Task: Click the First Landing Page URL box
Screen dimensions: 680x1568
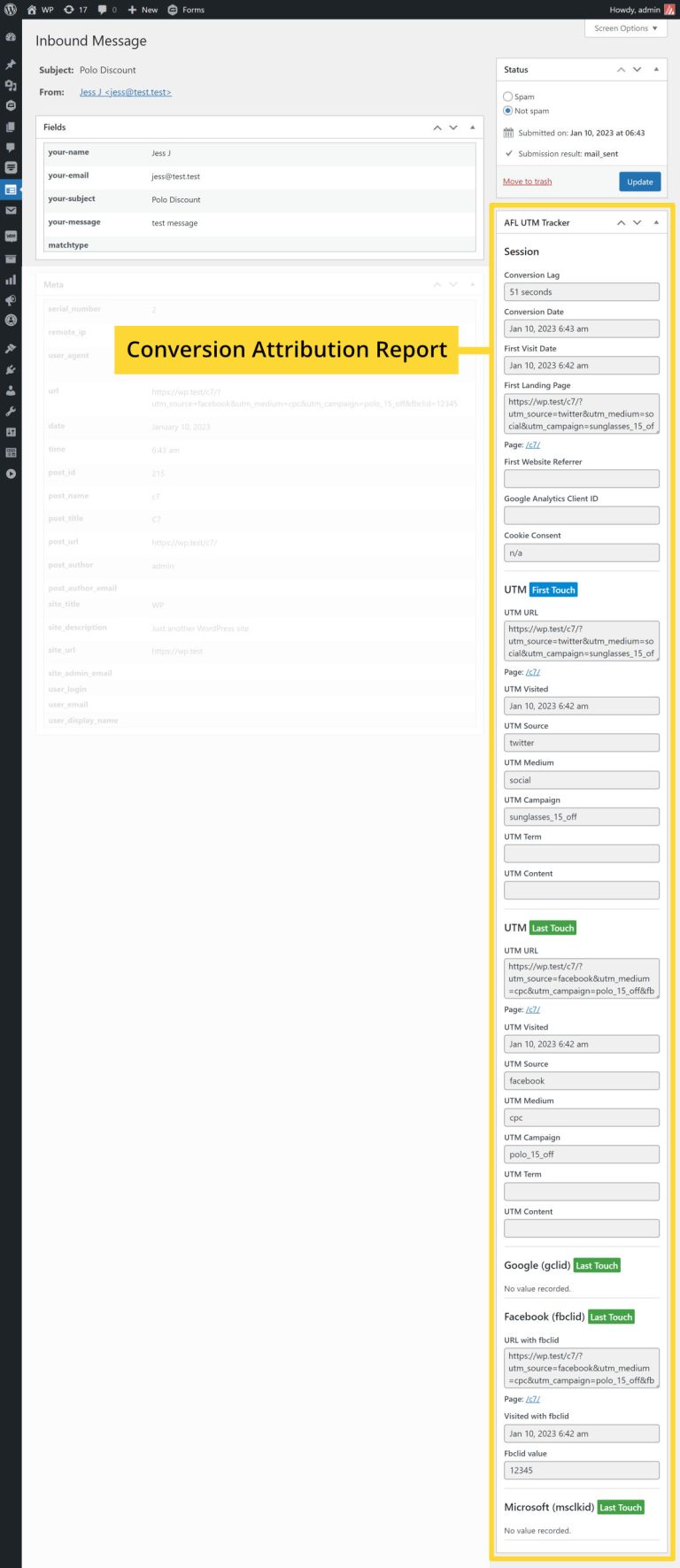Action: pyautogui.click(x=582, y=413)
